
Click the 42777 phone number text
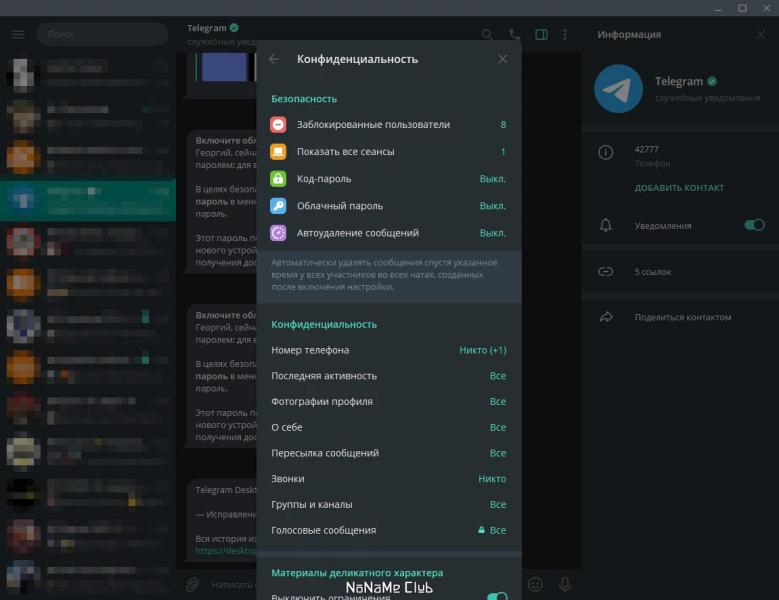646,149
